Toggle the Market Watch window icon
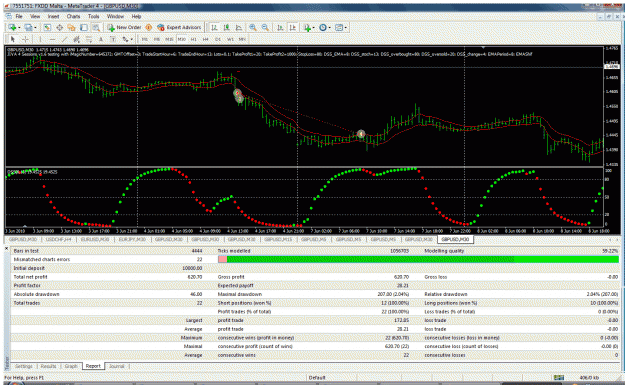 tap(47, 28)
